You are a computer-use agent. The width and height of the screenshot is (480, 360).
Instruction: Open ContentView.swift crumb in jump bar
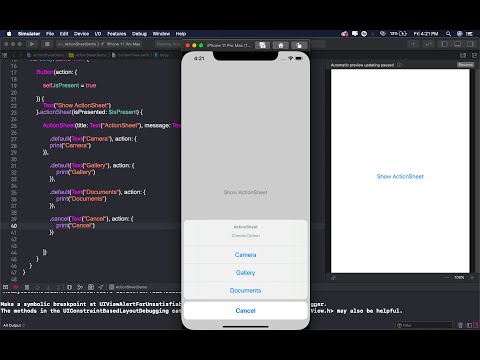[x=131, y=55]
